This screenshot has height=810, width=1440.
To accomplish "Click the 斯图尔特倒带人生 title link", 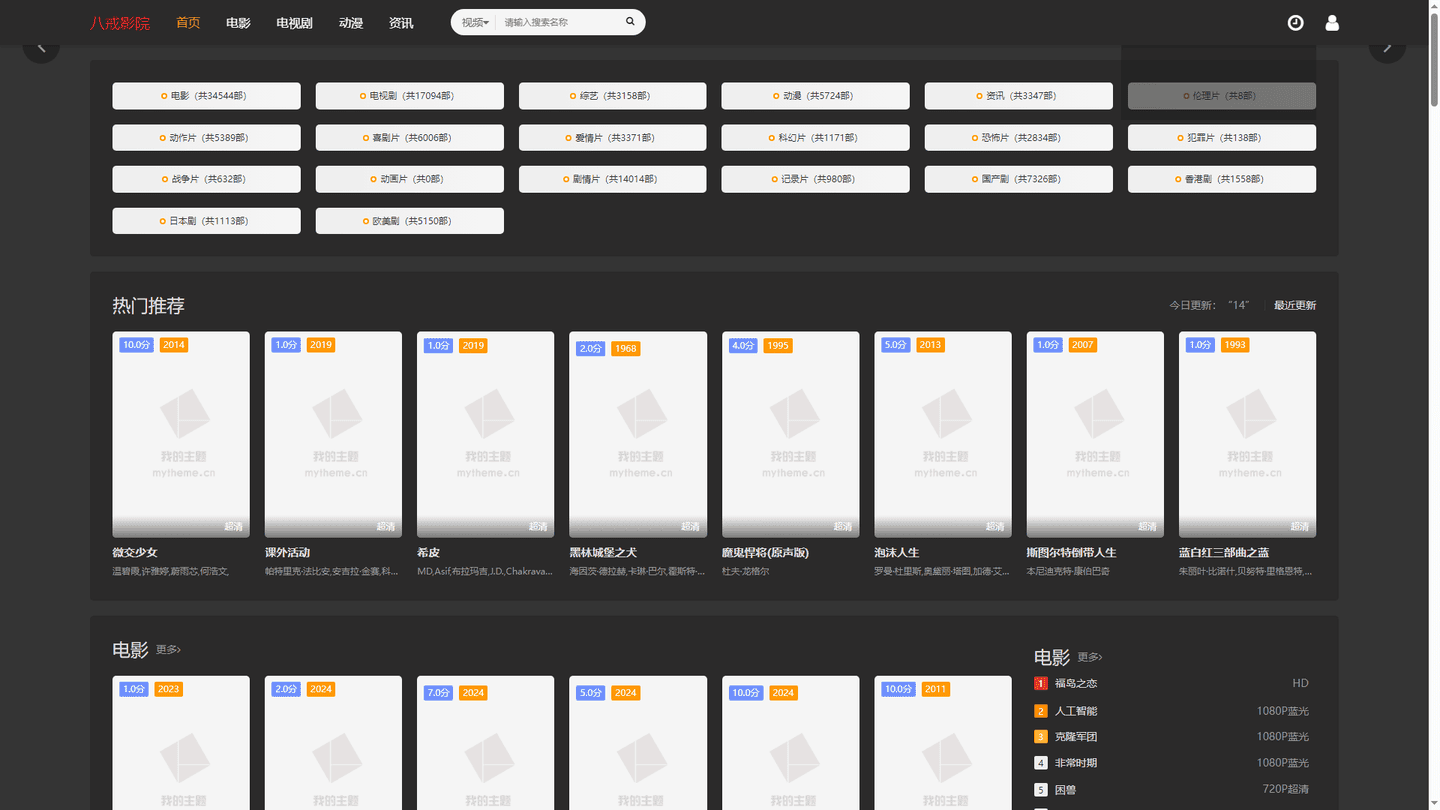I will (1072, 552).
